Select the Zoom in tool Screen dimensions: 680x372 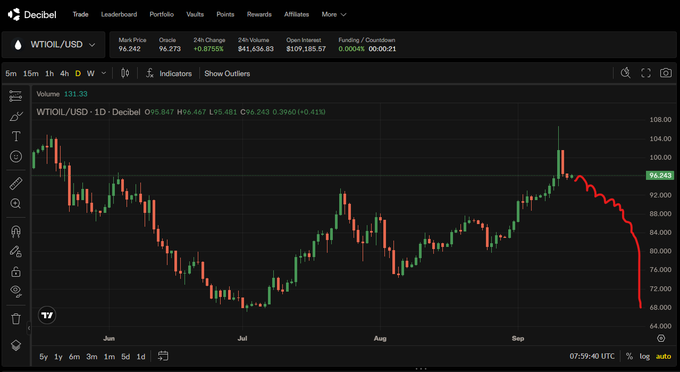coord(16,203)
